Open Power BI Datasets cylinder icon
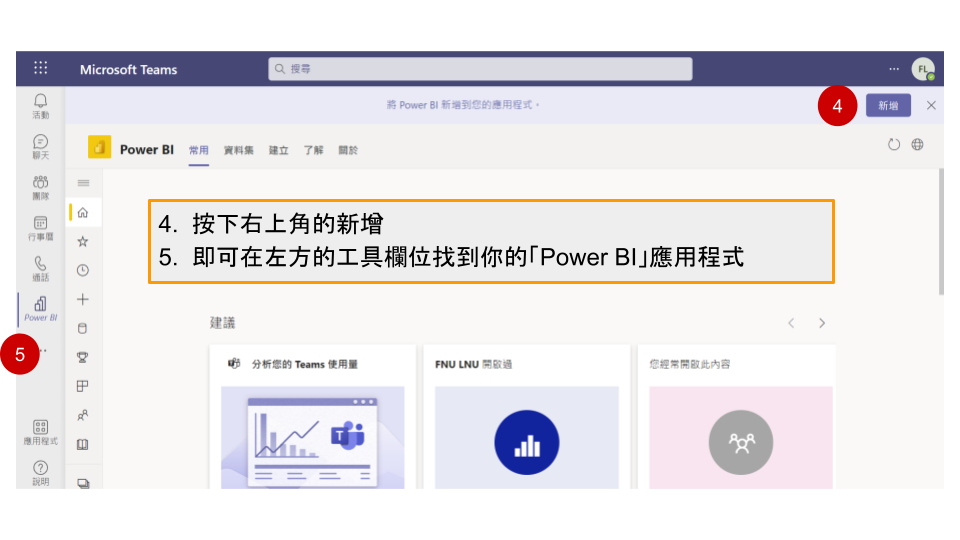960x540 pixels. point(83,328)
